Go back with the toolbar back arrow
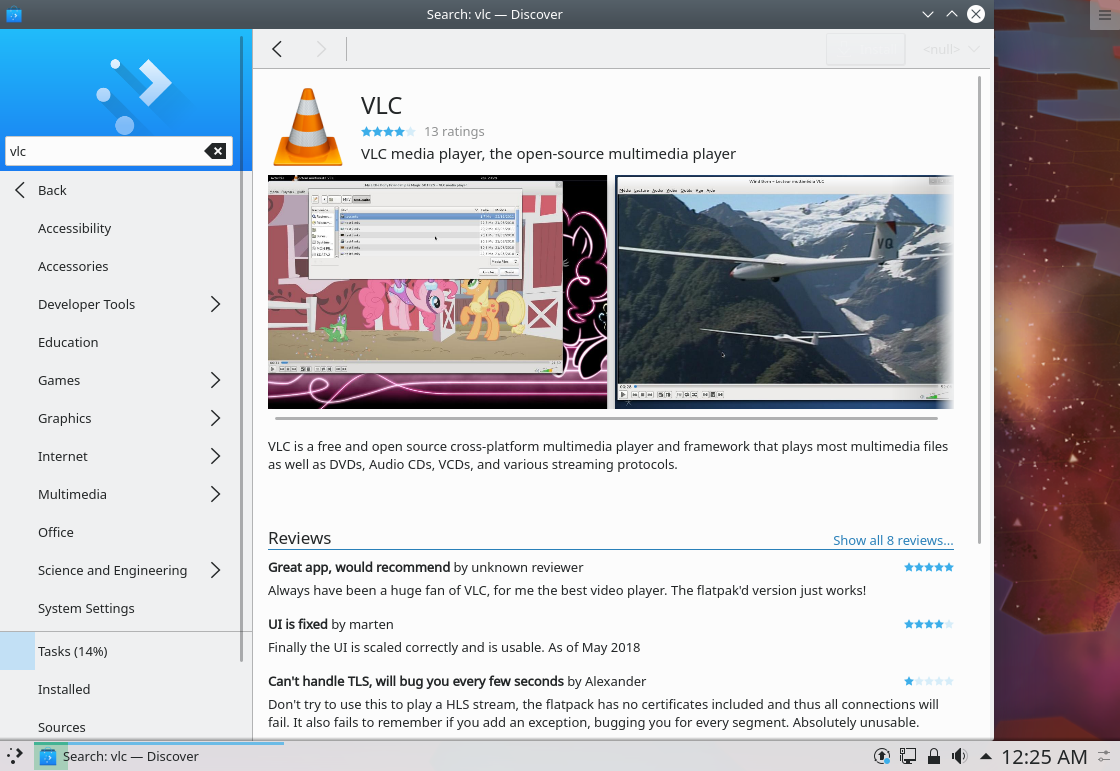 pos(277,49)
